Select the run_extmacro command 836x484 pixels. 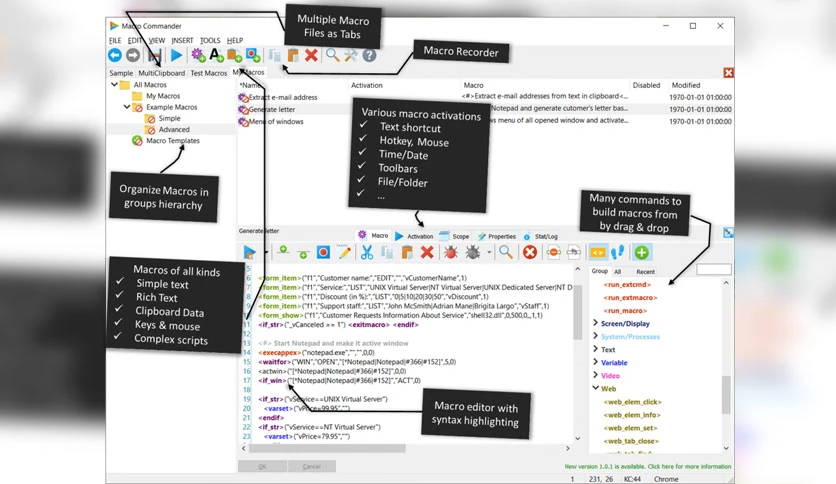pyautogui.click(x=630, y=297)
